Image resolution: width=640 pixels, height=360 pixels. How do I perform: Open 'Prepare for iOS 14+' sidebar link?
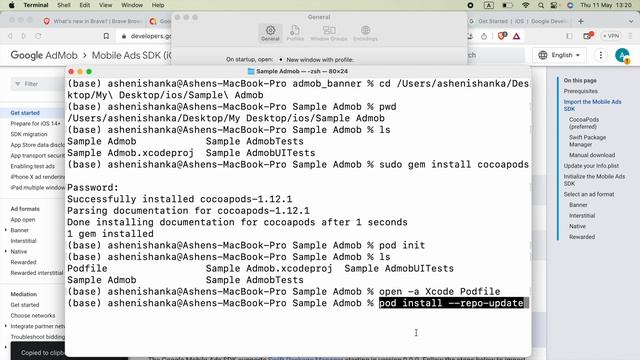tap(36, 123)
